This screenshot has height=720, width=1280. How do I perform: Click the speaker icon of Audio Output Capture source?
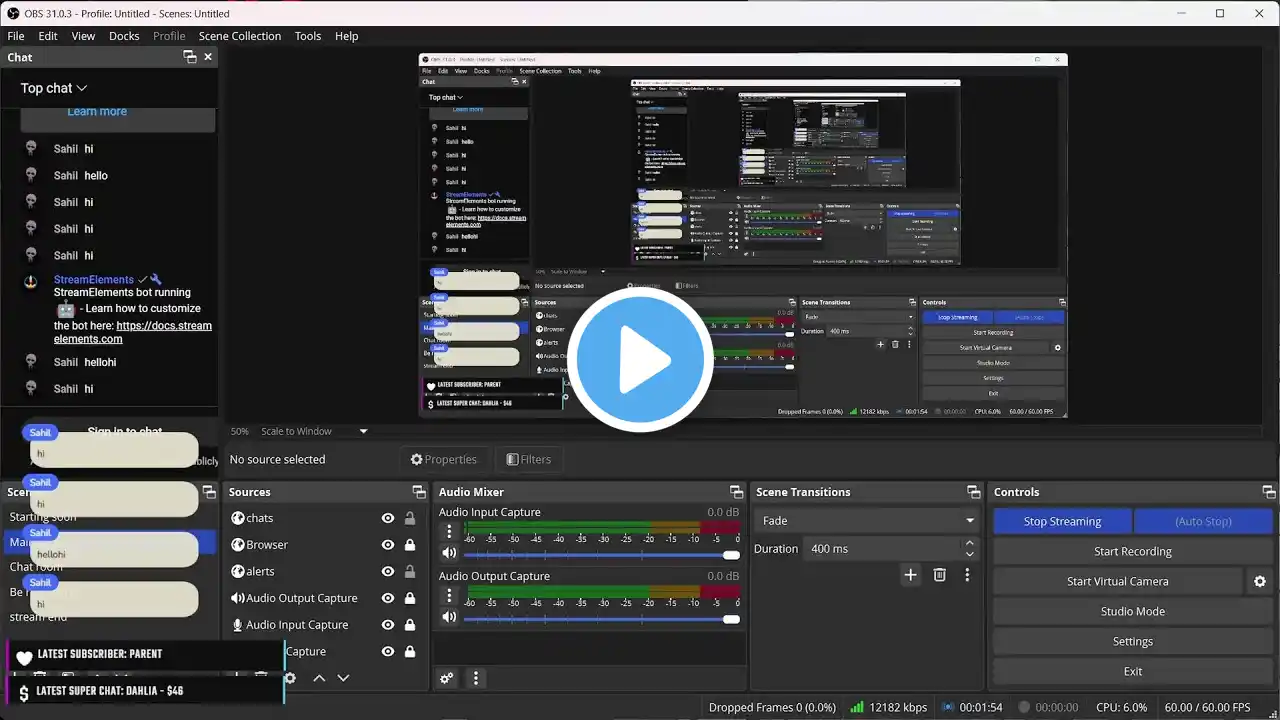238,598
